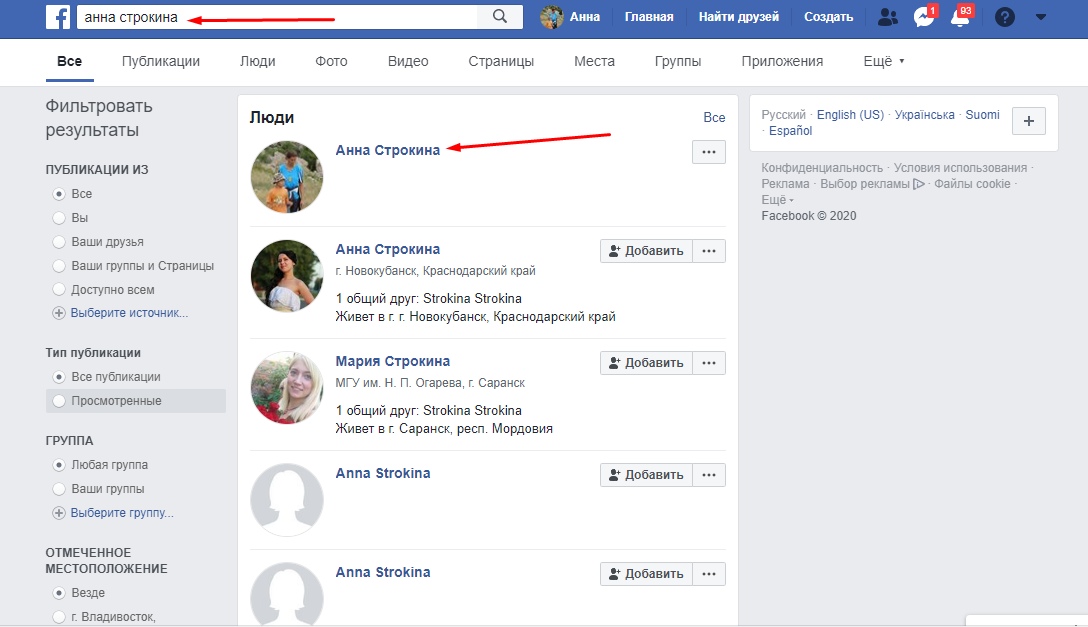Switch to the Люди tab

click(x=257, y=61)
